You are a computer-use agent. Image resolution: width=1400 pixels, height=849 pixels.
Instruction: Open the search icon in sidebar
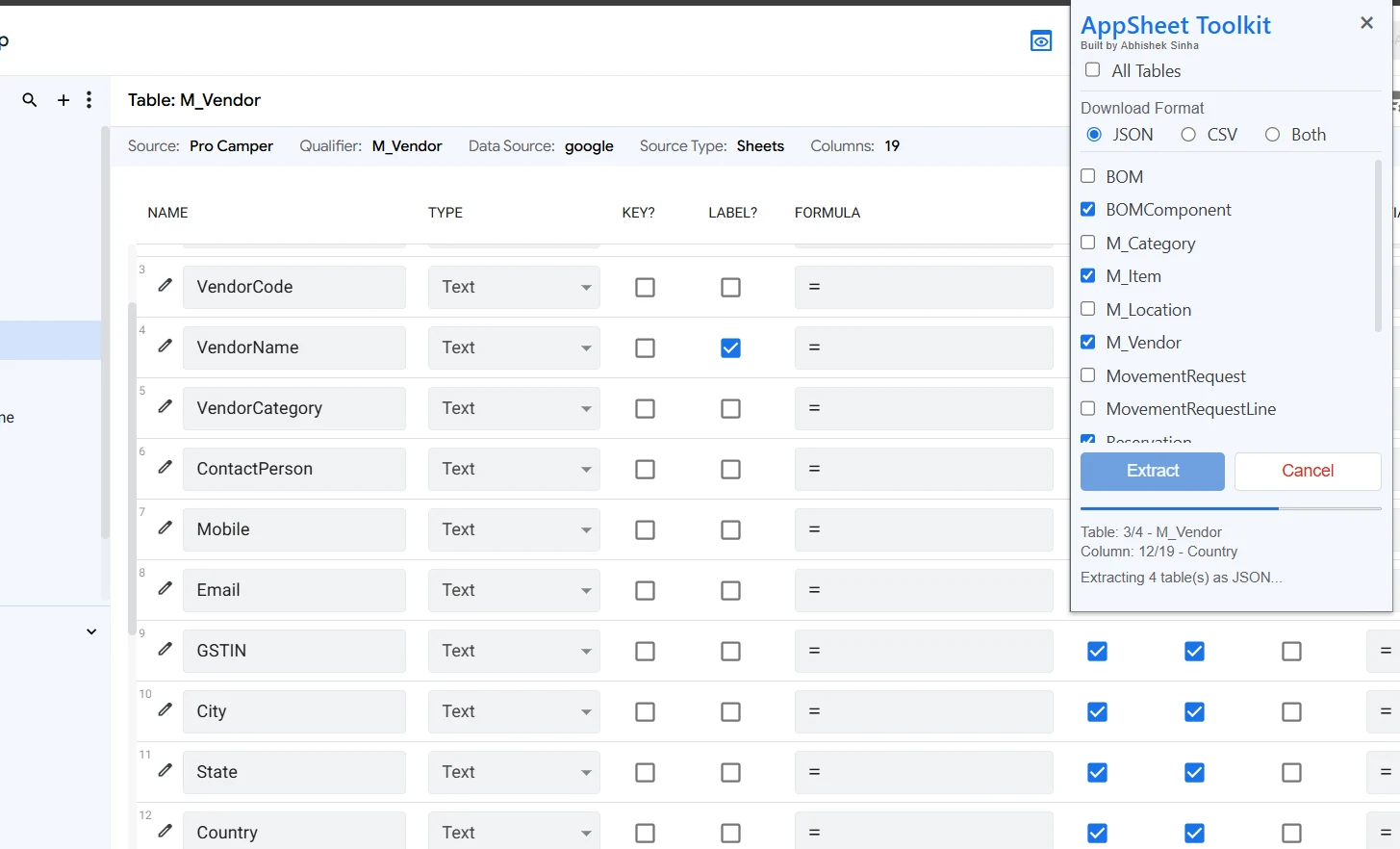pos(30,100)
